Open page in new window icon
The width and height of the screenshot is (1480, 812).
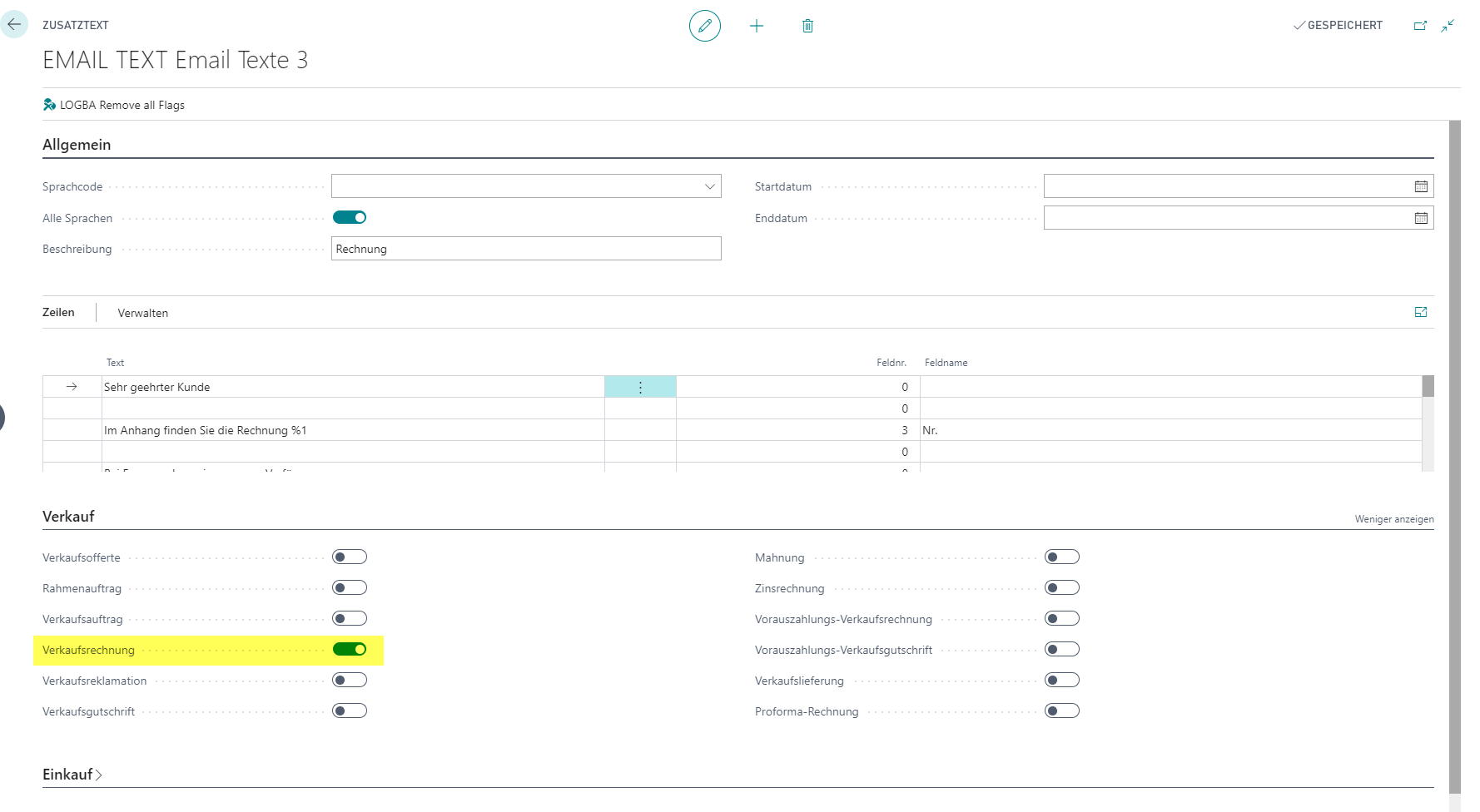pos(1420,26)
